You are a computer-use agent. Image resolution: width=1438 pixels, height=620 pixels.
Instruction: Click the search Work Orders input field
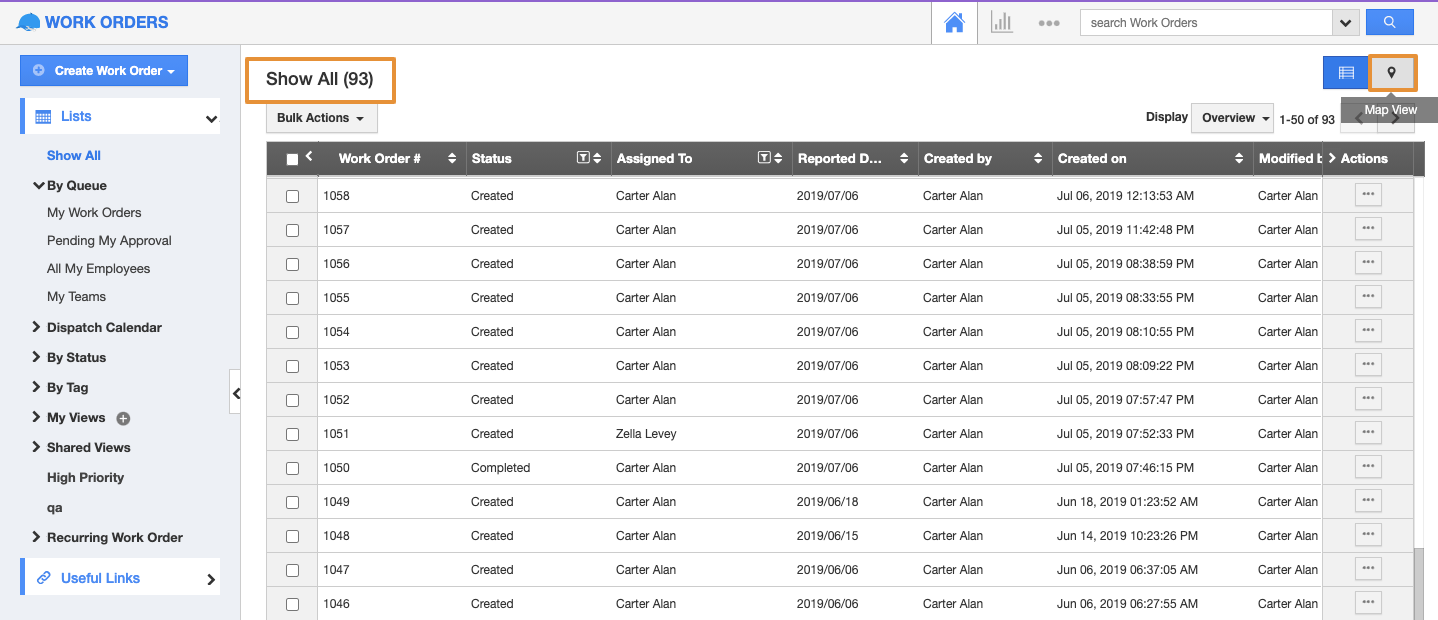[1205, 23]
